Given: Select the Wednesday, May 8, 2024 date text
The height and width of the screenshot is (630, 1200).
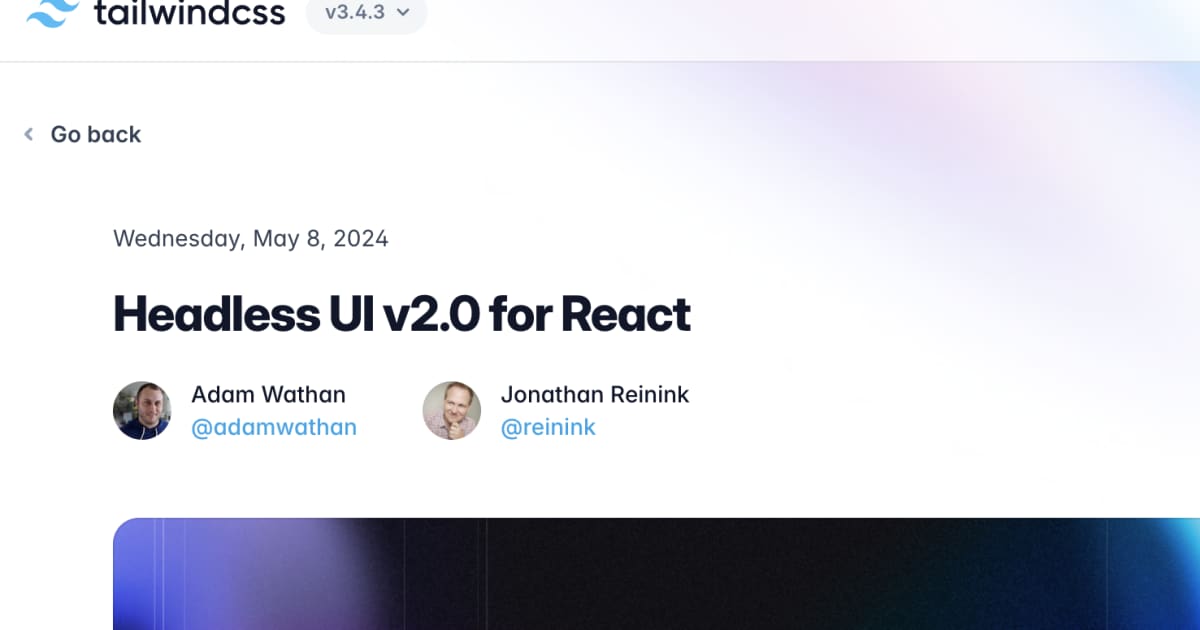Looking at the screenshot, I should 251,238.
